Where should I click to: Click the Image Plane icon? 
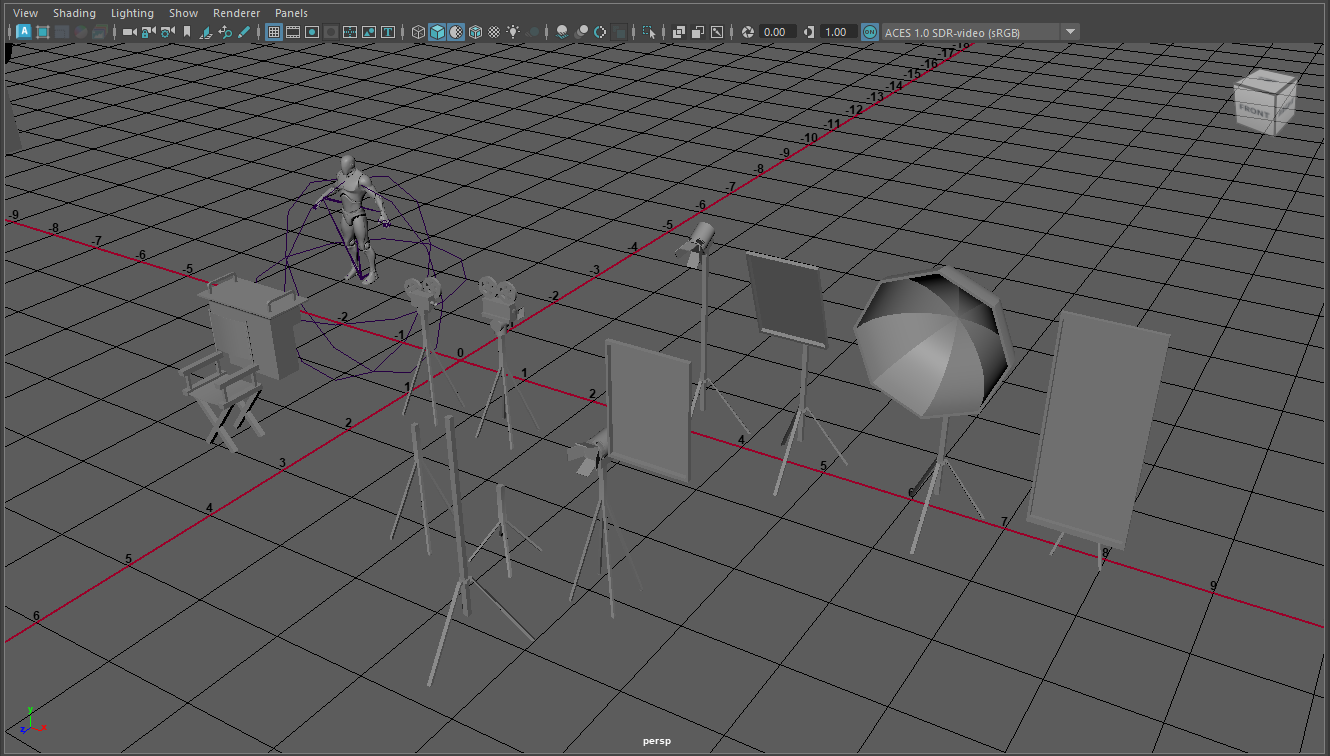tap(206, 32)
